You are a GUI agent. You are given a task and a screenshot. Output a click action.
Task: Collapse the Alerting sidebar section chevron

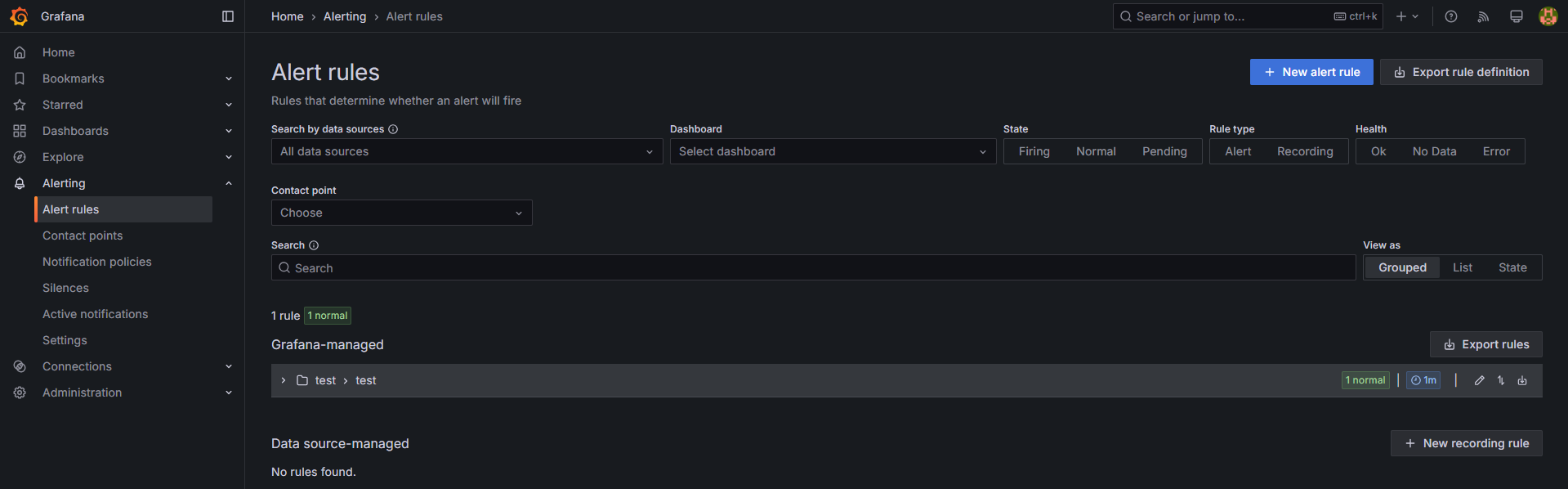[x=229, y=183]
